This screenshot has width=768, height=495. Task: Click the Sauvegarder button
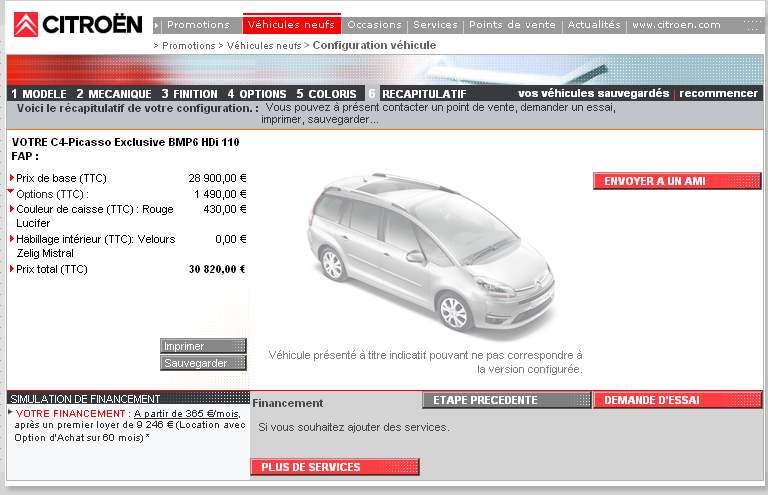coord(203,363)
